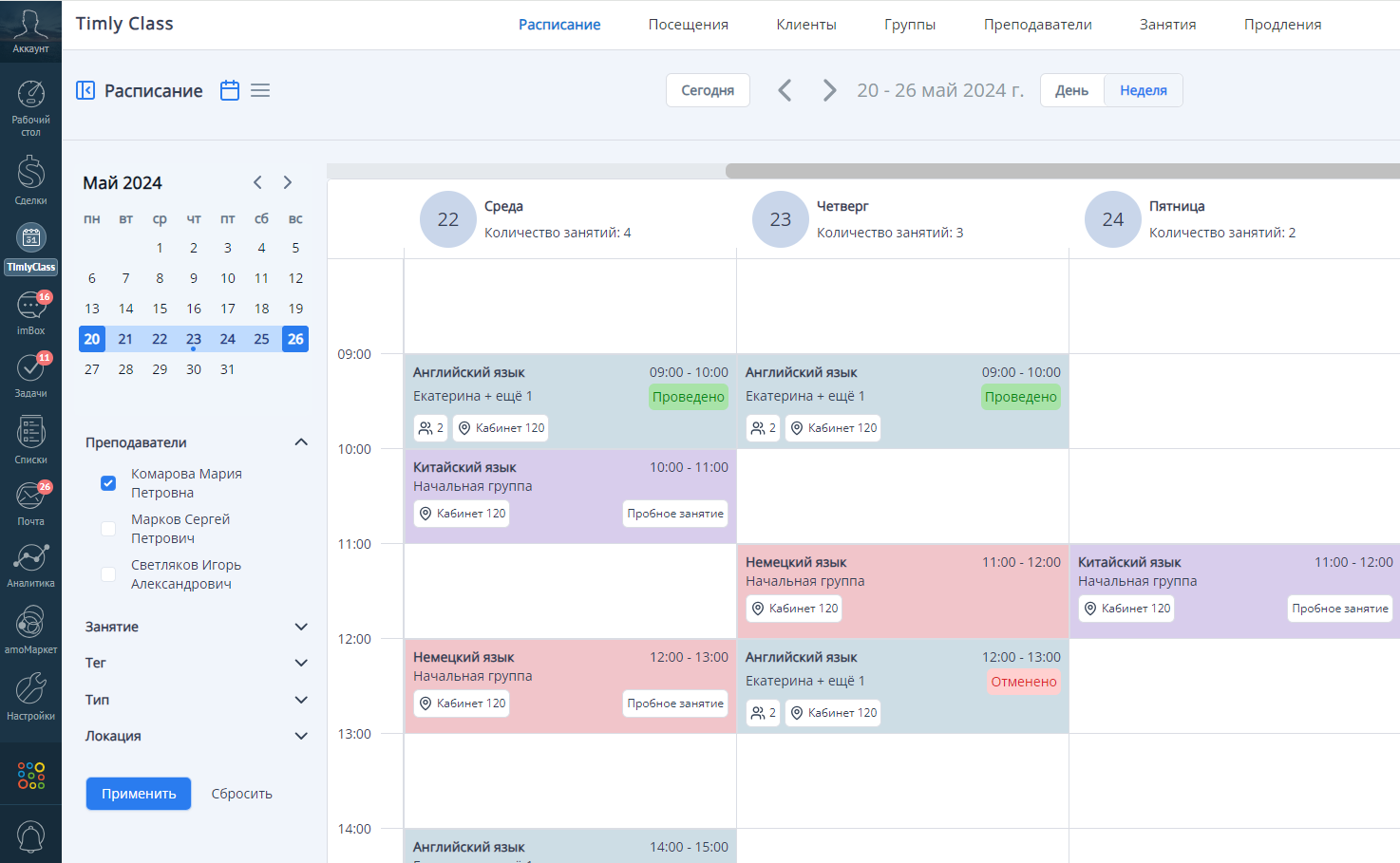Check teacher Светляков Игорь Александрович
Viewport: 1400px width, 863px height.
(x=108, y=573)
